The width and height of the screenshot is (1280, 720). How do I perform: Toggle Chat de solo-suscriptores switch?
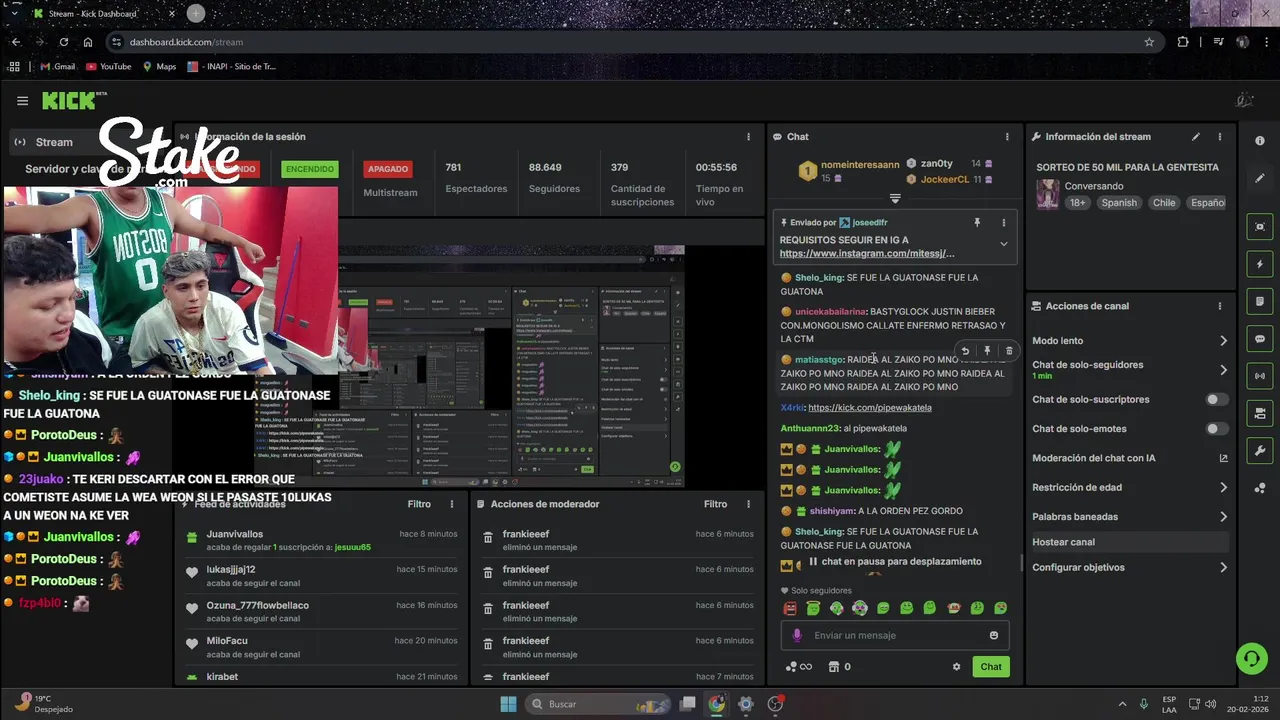pyautogui.click(x=1216, y=399)
